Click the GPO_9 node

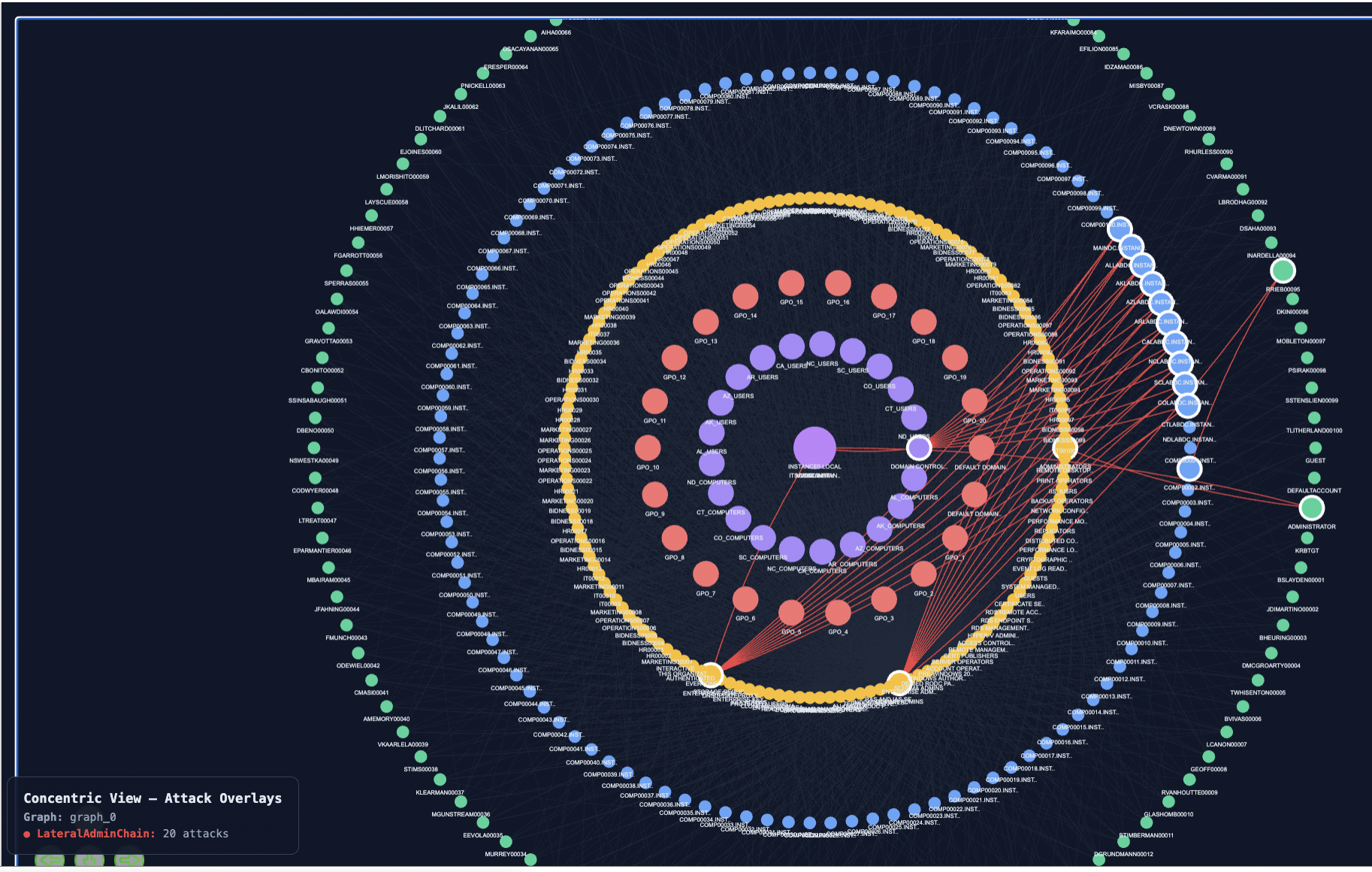click(654, 495)
